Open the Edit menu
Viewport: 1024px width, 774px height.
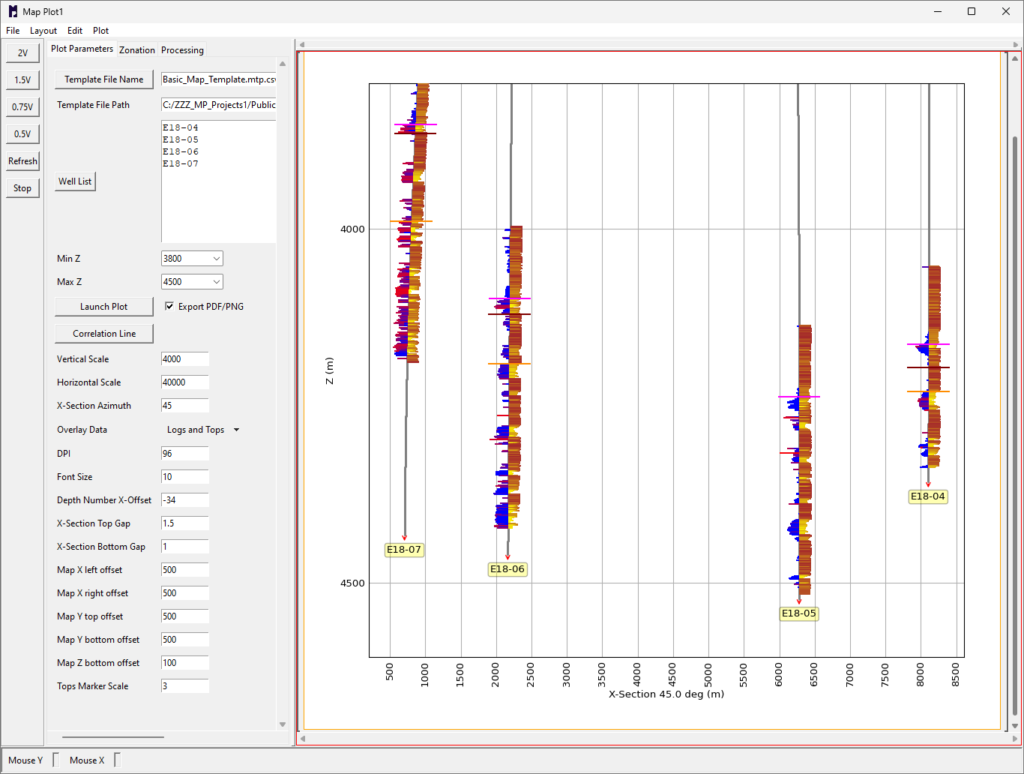click(74, 31)
